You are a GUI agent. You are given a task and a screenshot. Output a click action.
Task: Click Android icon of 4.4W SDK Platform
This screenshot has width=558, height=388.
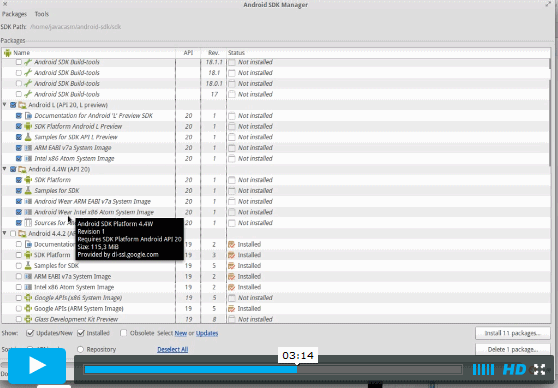click(x=28, y=180)
